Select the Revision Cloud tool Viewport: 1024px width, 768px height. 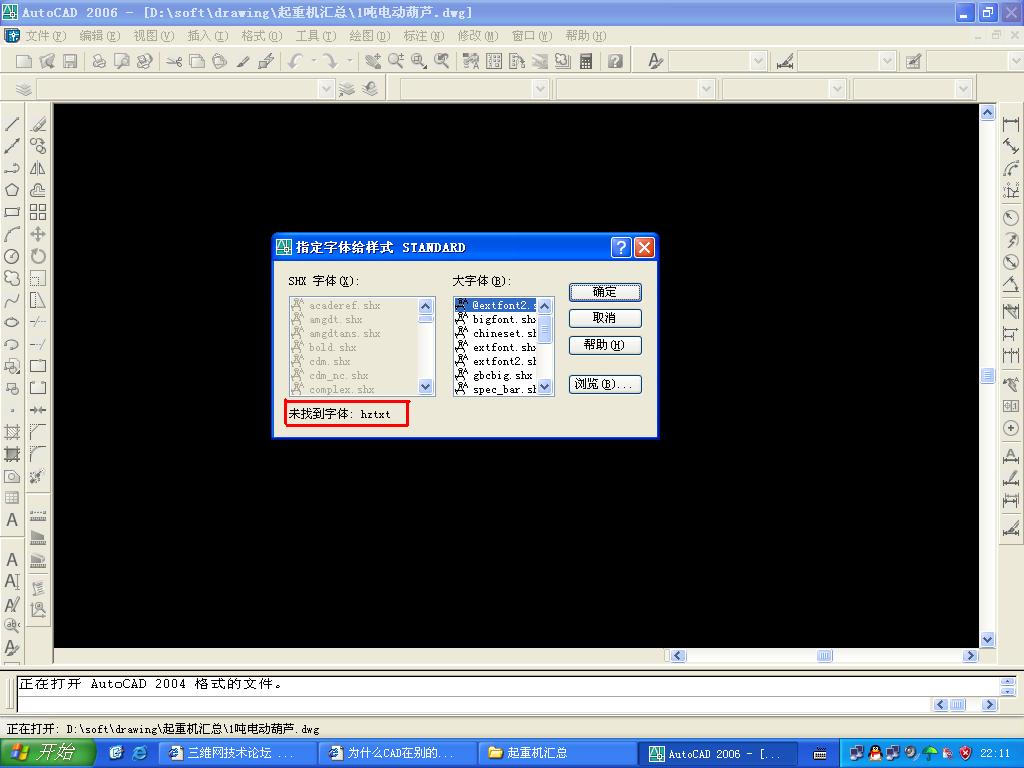click(12, 278)
